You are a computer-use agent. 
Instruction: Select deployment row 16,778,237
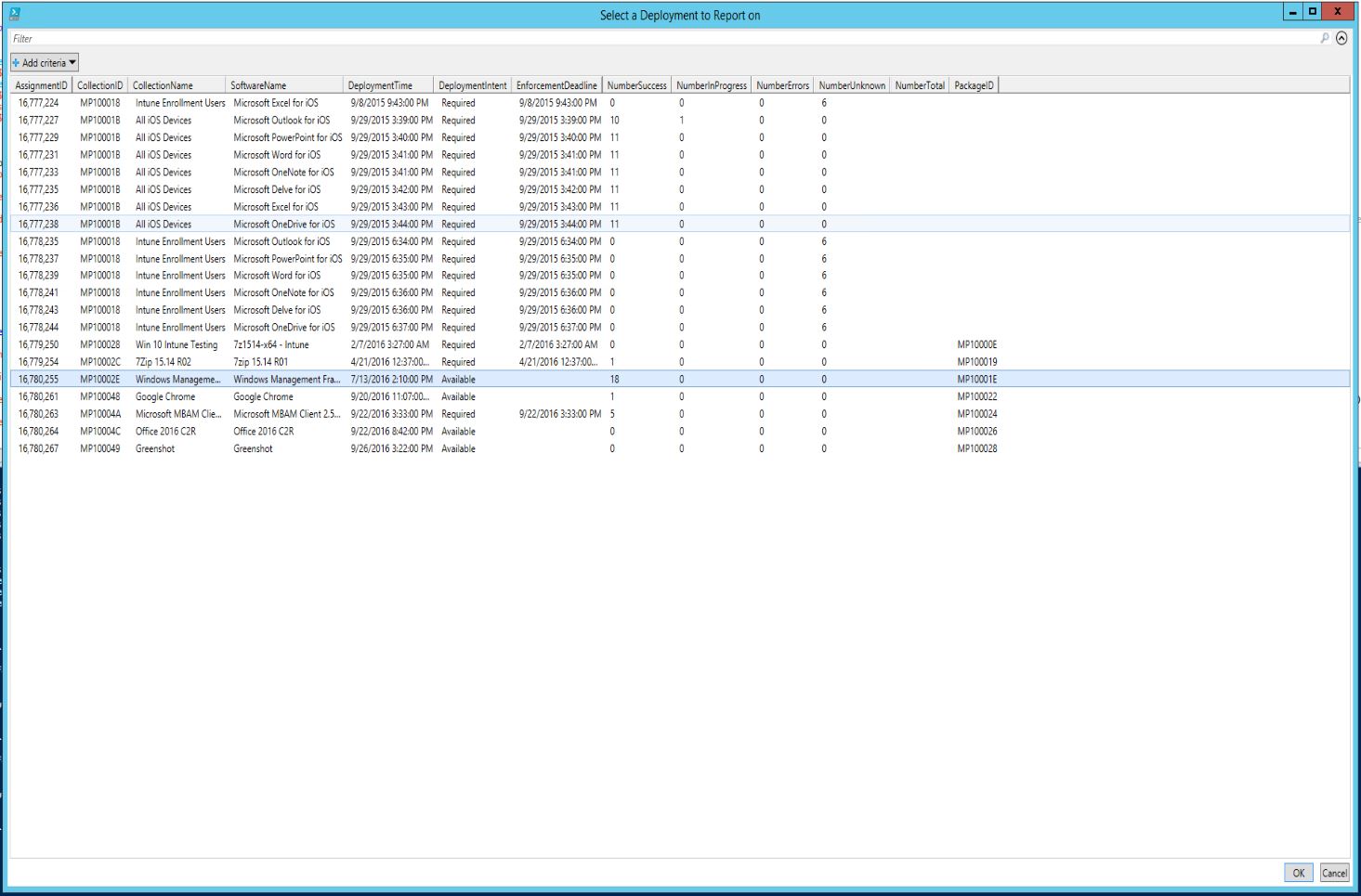679,259
